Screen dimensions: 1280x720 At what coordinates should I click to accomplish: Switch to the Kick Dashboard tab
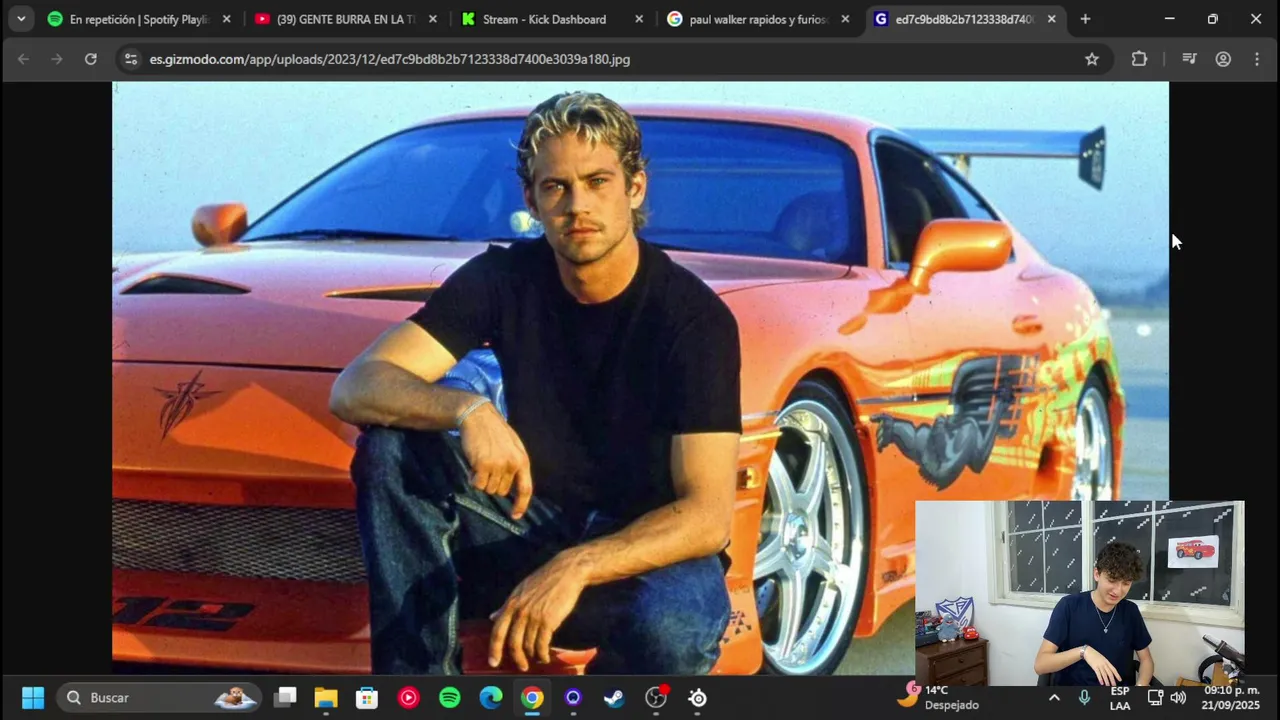(x=553, y=19)
